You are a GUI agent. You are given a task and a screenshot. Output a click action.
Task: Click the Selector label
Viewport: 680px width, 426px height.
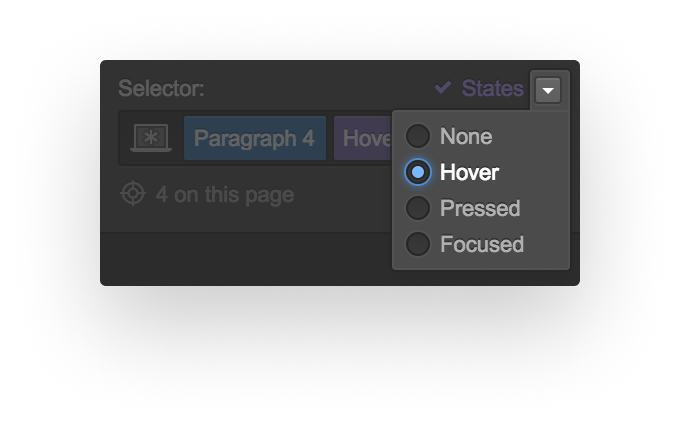(x=161, y=88)
